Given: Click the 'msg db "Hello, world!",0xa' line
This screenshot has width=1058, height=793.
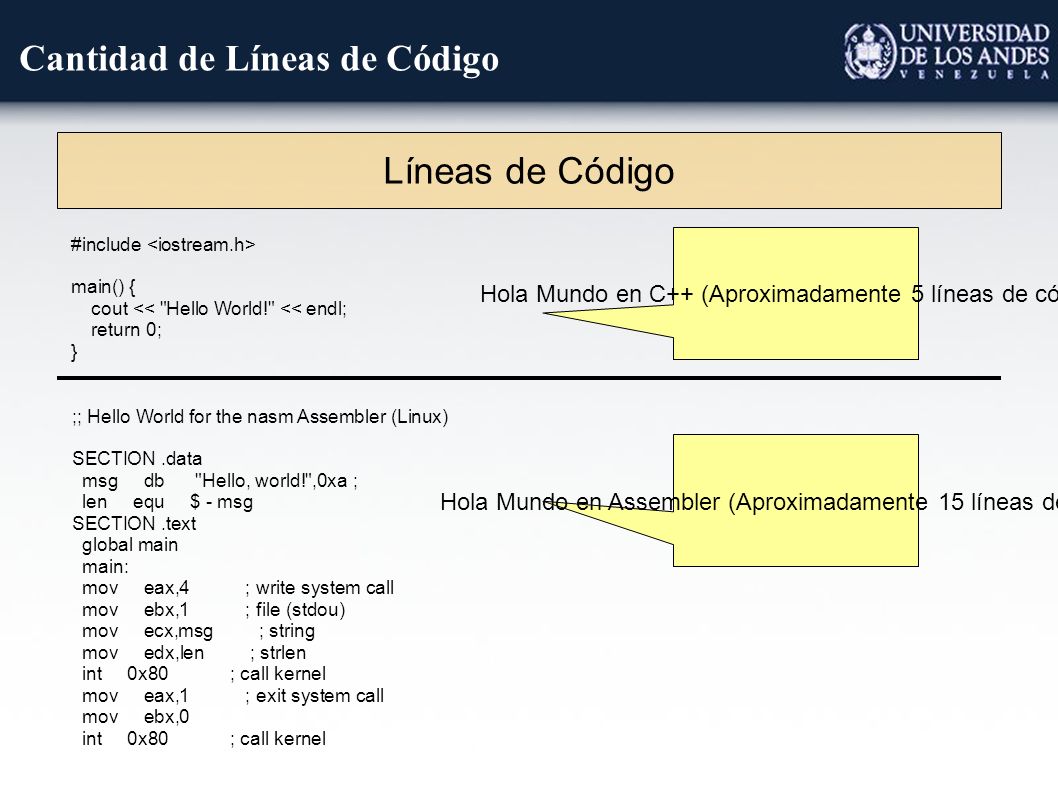Looking at the screenshot, I should (219, 481).
